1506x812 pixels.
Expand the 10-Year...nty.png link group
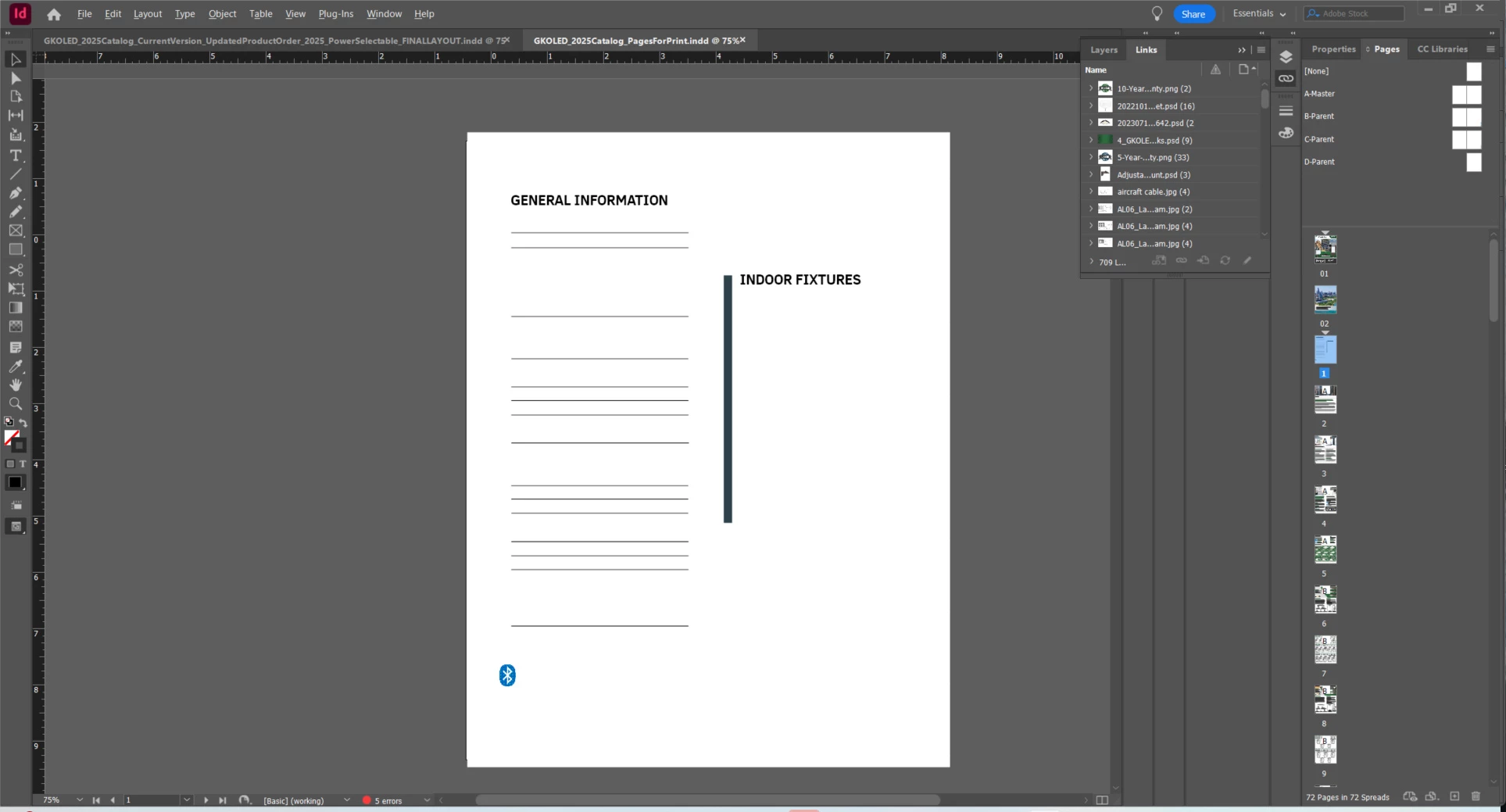(1091, 88)
